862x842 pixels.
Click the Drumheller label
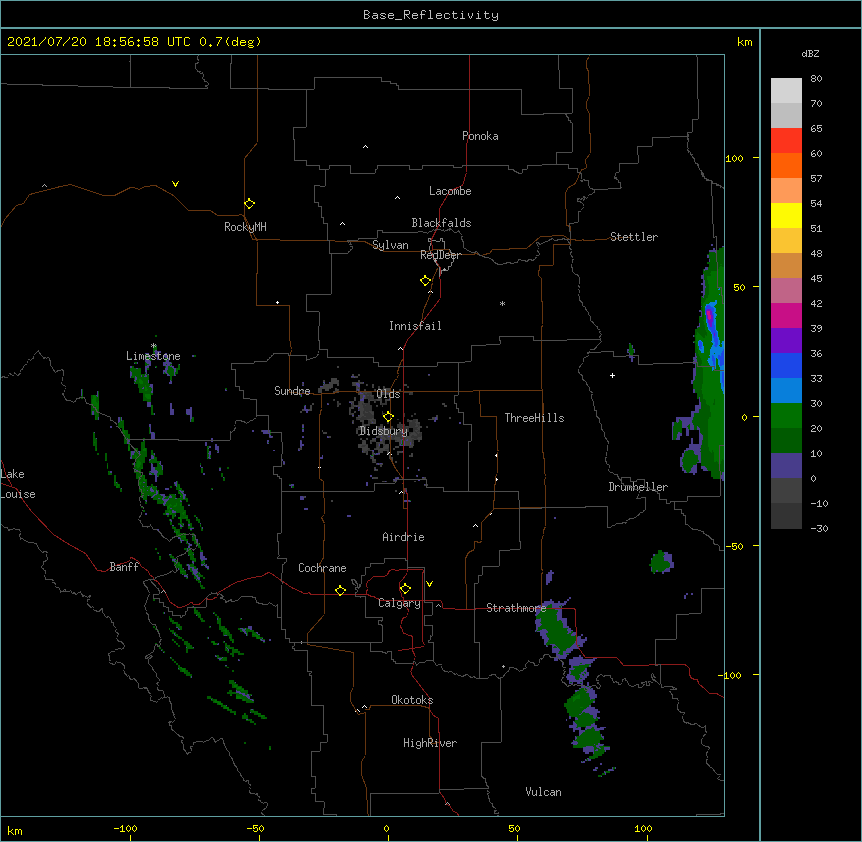638,487
